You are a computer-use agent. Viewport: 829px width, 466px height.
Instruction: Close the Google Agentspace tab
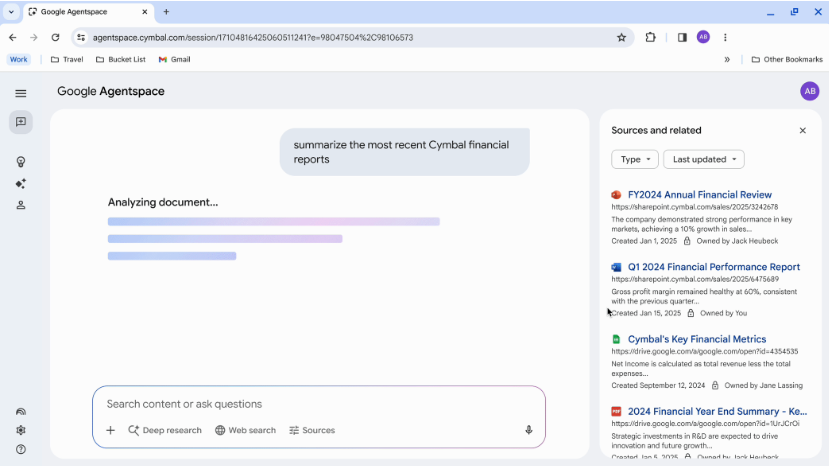(144, 12)
